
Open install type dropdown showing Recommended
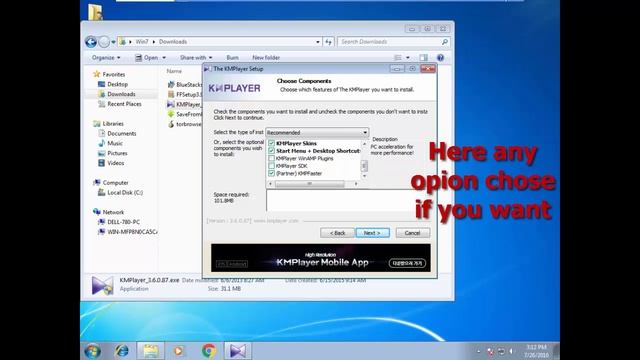coord(317,133)
